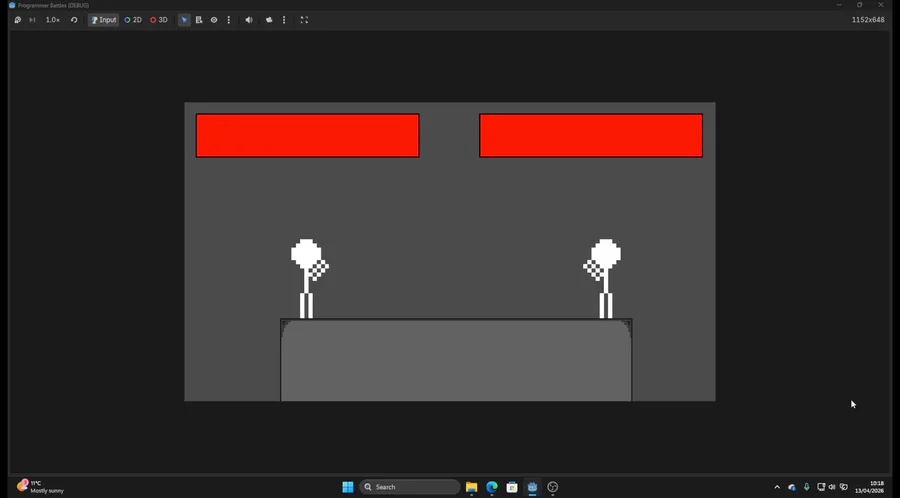Click the Godot engine taskbar icon
Screen dimensions: 900x498
coord(533,487)
